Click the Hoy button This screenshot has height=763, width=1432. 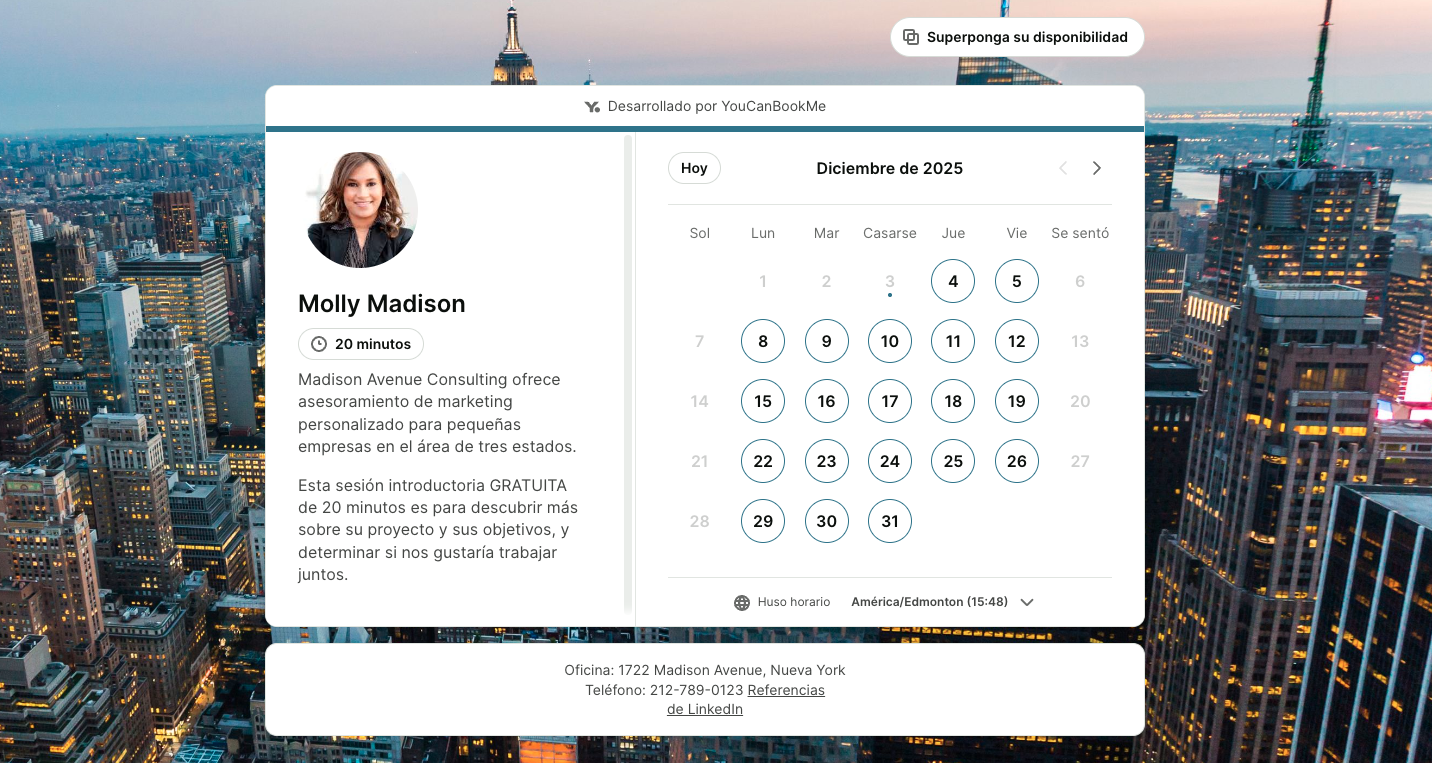point(694,168)
